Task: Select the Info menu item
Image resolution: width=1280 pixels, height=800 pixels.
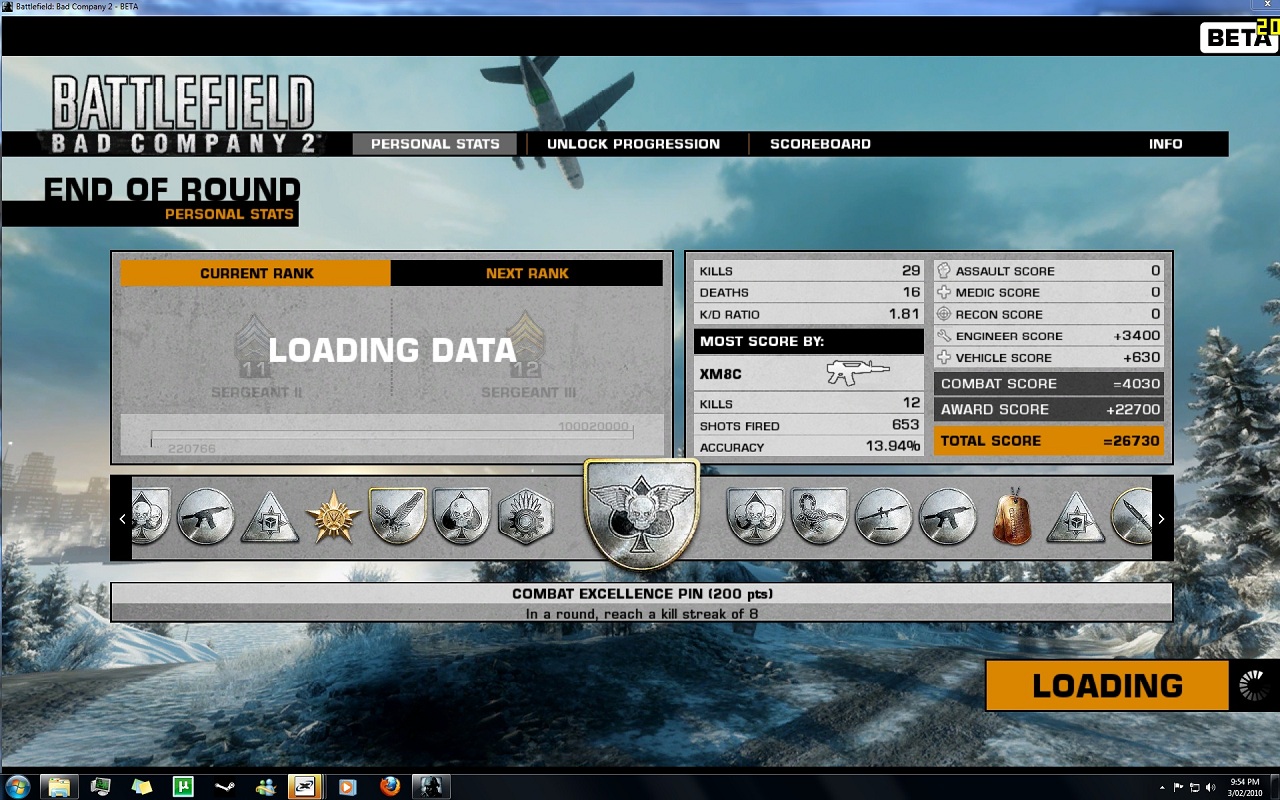Action: 1165,144
